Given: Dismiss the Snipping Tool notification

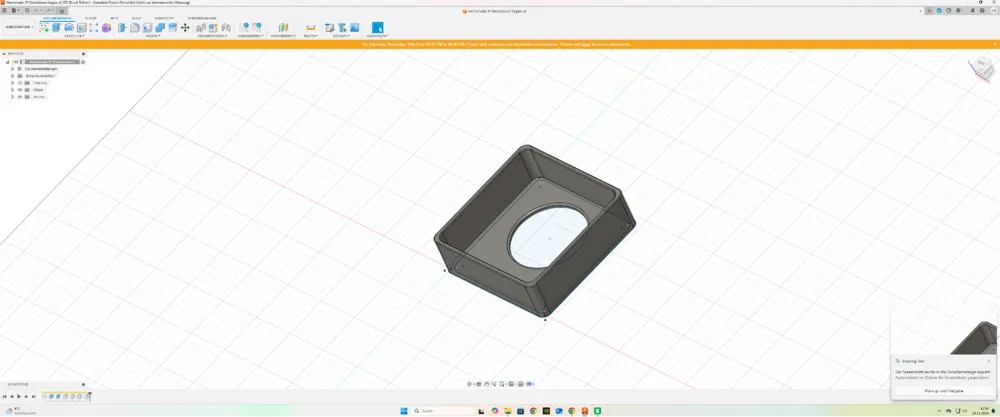Looking at the screenshot, I should coord(989,361).
